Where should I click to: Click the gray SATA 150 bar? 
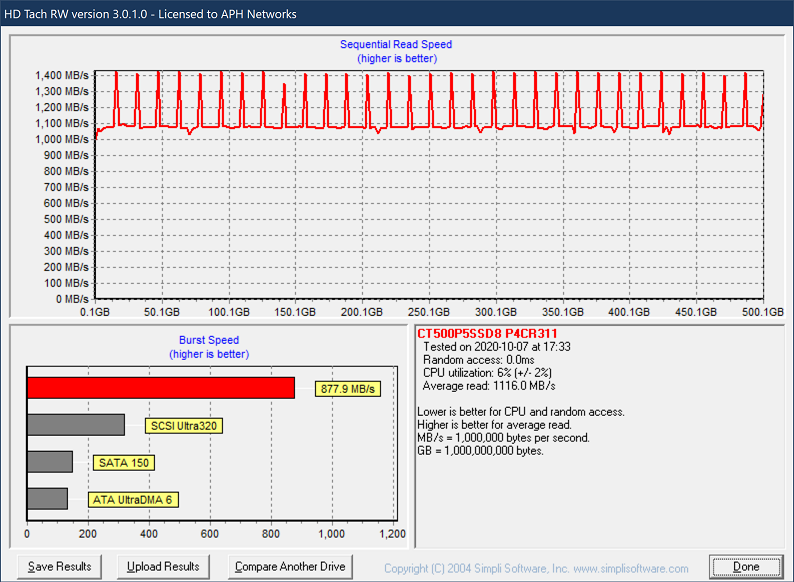(50, 462)
